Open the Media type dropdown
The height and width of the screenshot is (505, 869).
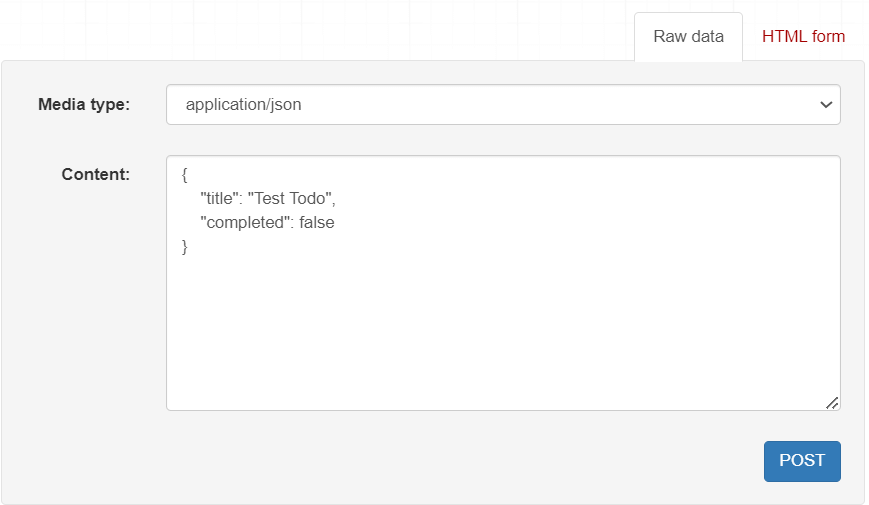point(502,105)
